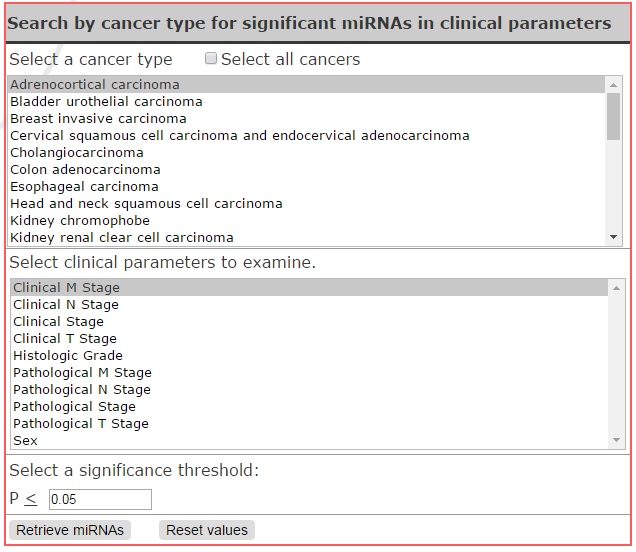
Task: Click the cancer type list scrollbar thumb
Action: pyautogui.click(x=613, y=117)
